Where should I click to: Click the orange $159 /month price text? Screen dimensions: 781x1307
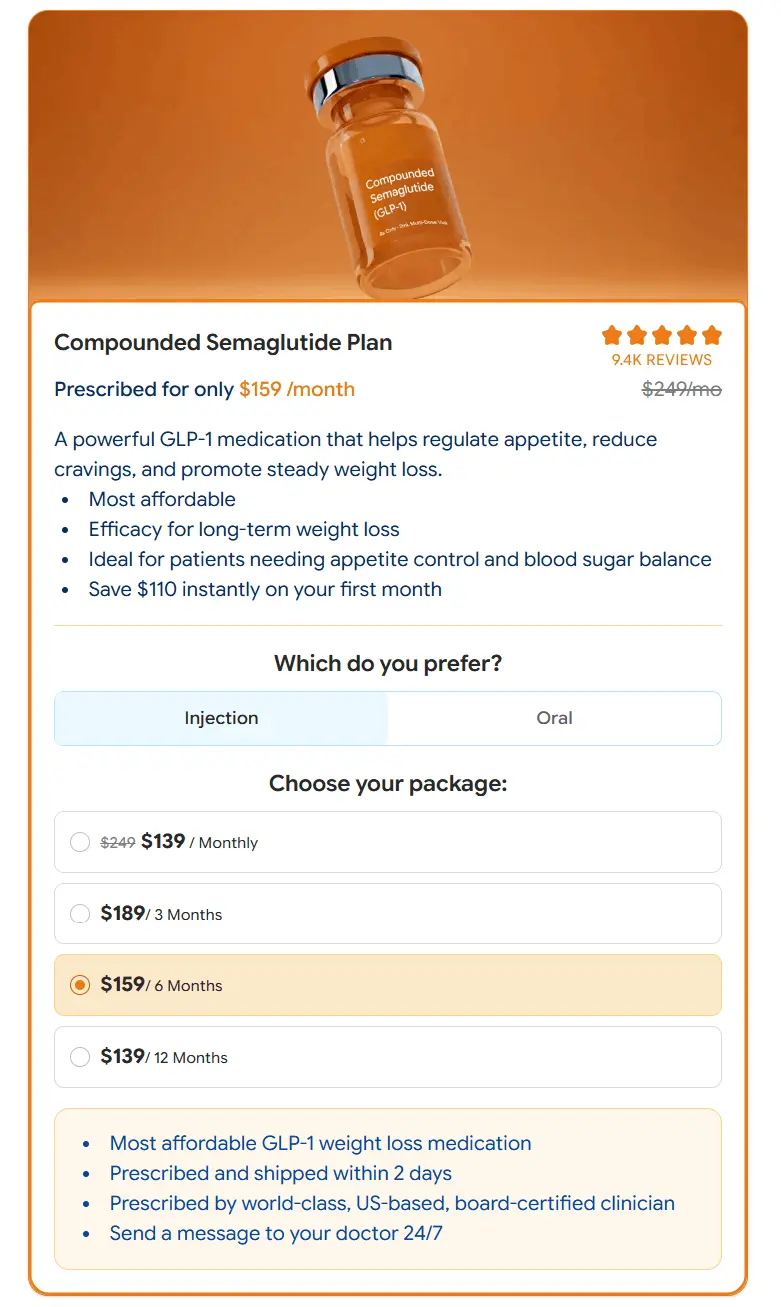point(297,389)
